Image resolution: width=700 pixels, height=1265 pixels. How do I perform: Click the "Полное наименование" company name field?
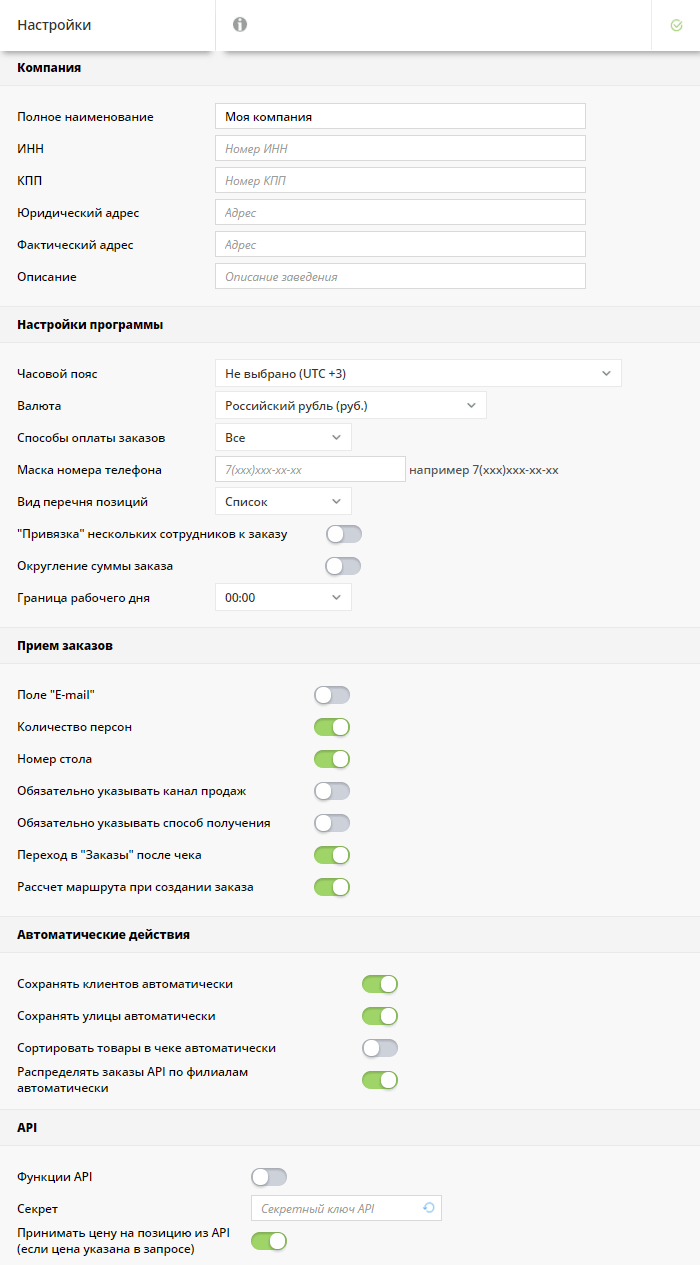[400, 116]
